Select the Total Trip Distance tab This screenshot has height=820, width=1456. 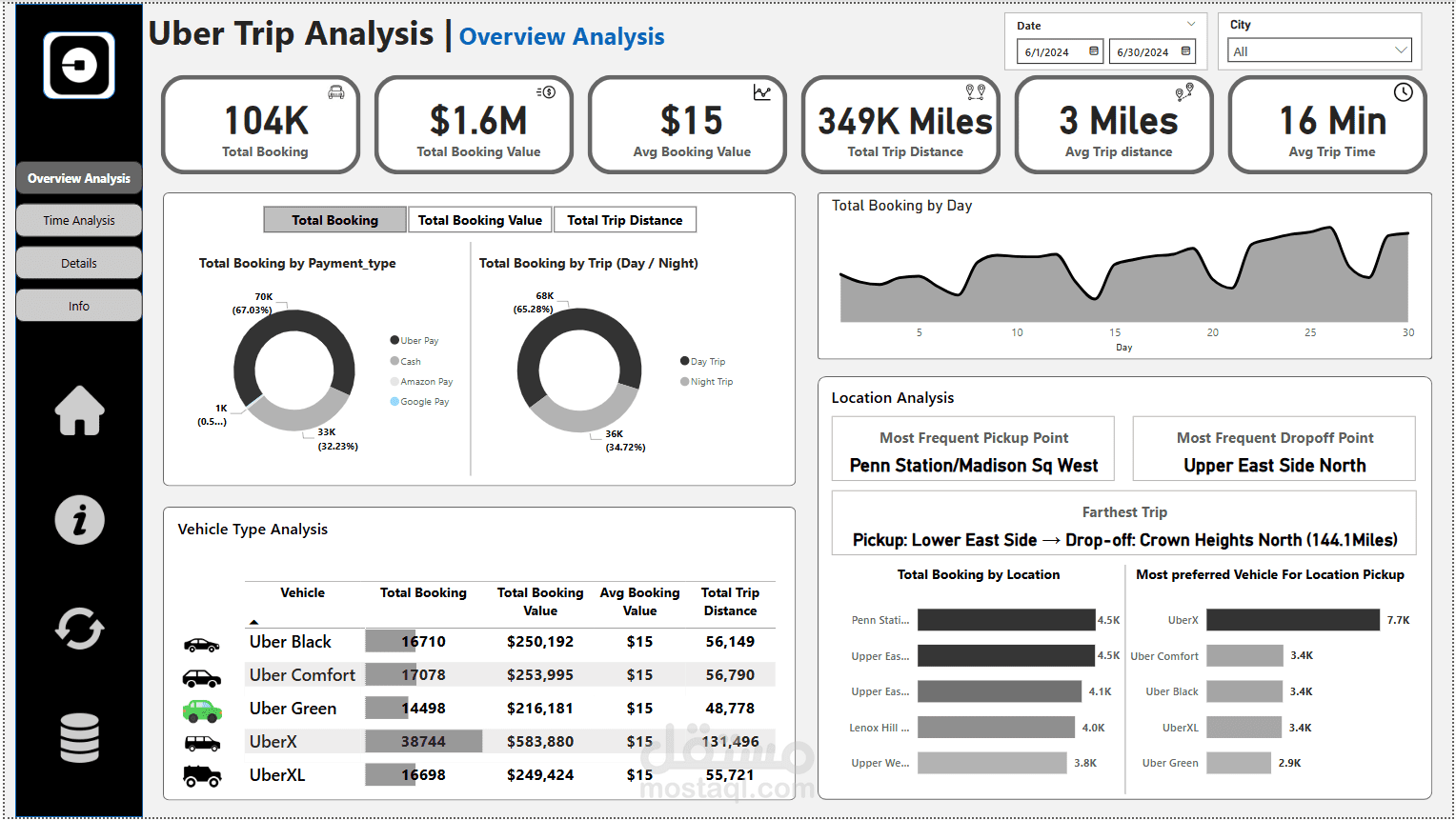point(625,219)
